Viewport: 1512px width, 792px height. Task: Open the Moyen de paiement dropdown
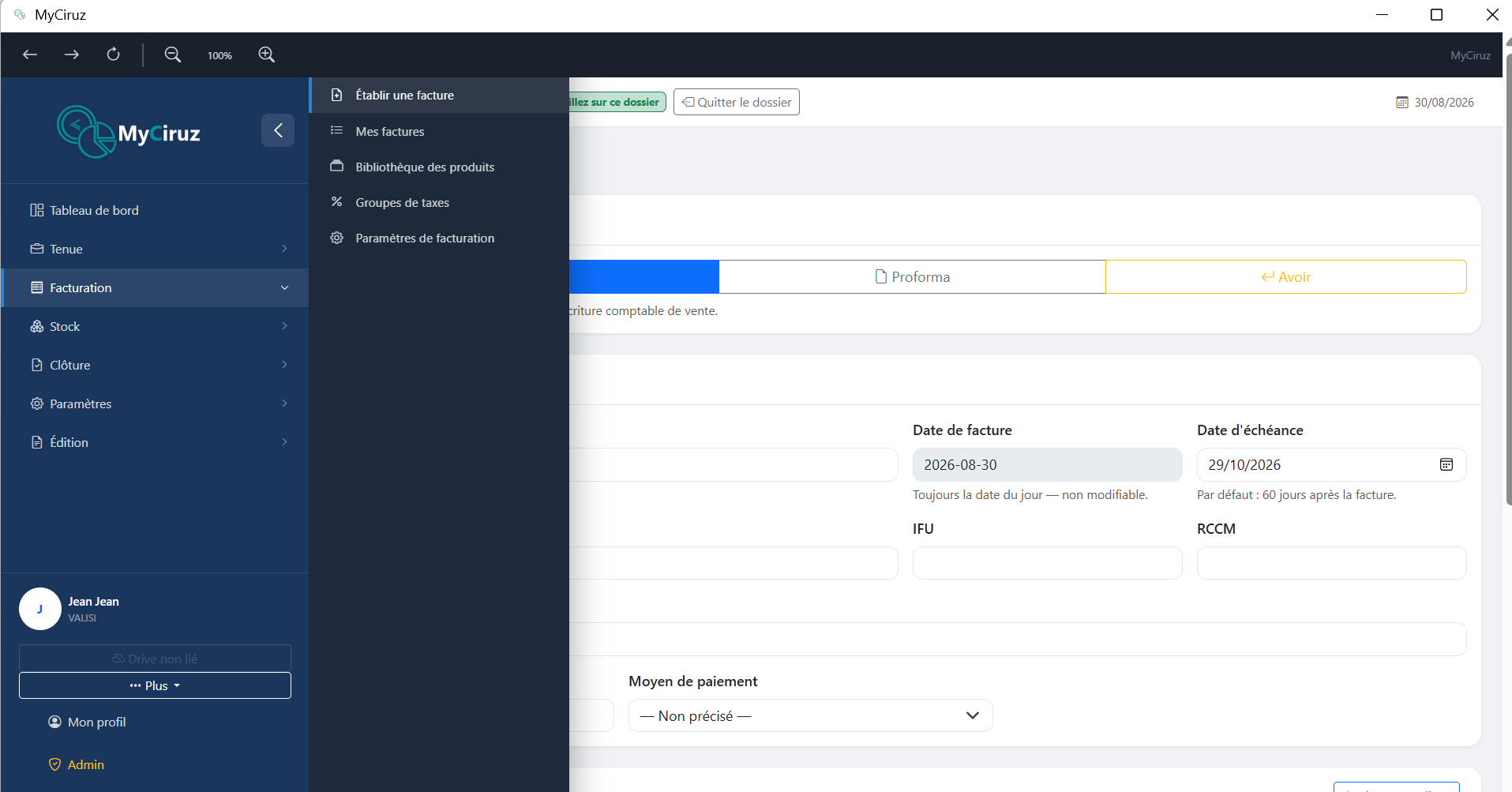point(811,715)
